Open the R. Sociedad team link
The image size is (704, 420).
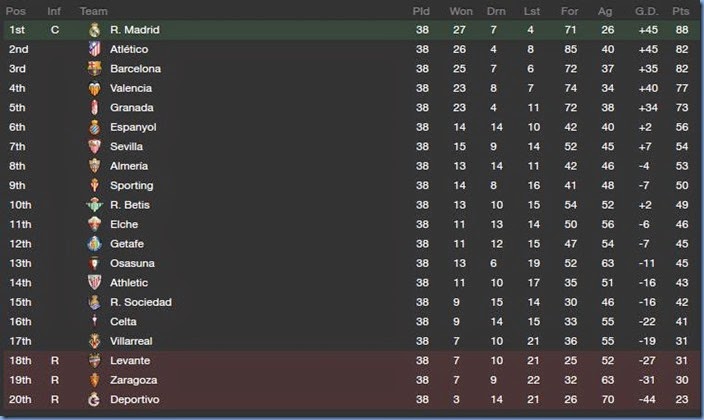[x=141, y=302]
